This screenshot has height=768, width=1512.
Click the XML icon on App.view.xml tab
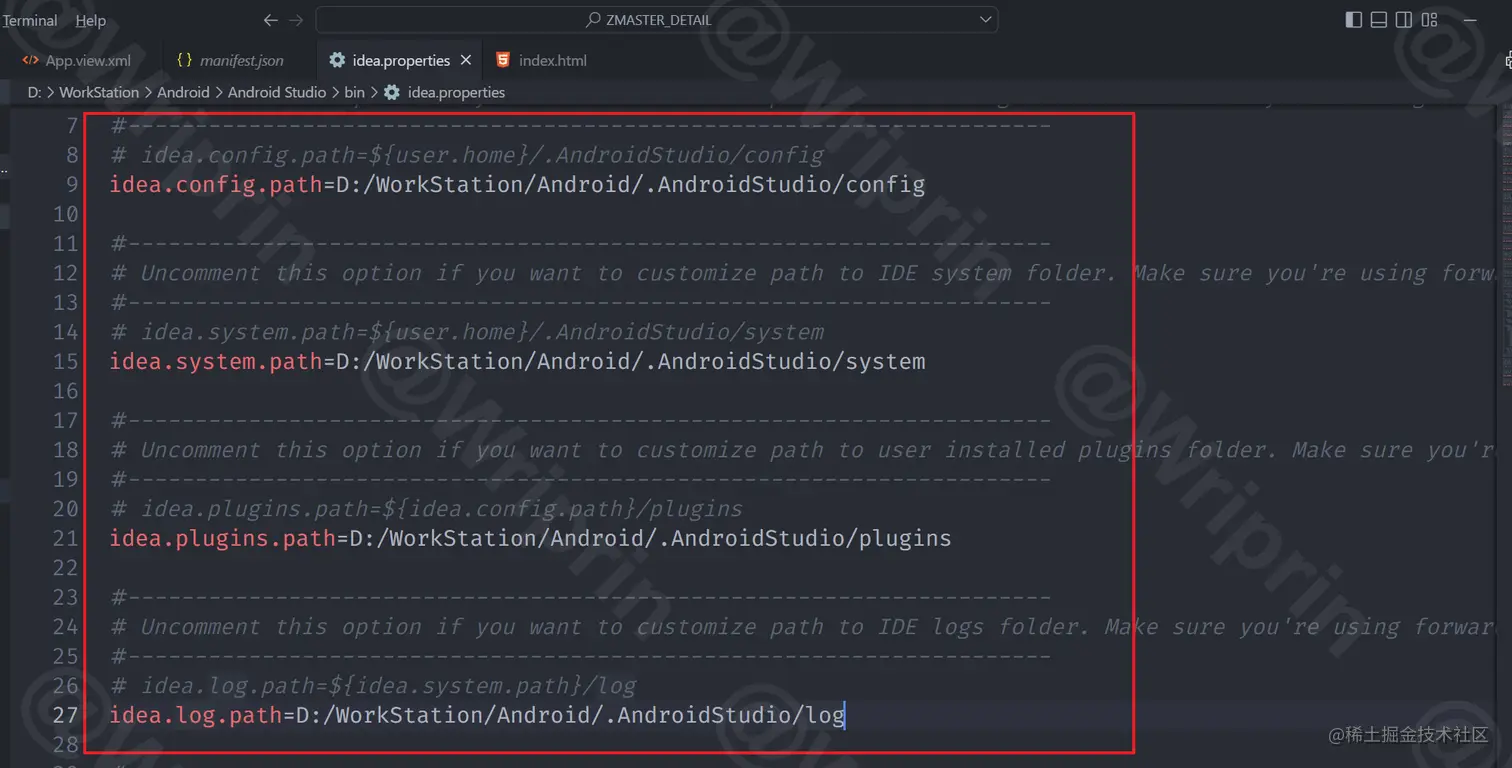point(30,60)
